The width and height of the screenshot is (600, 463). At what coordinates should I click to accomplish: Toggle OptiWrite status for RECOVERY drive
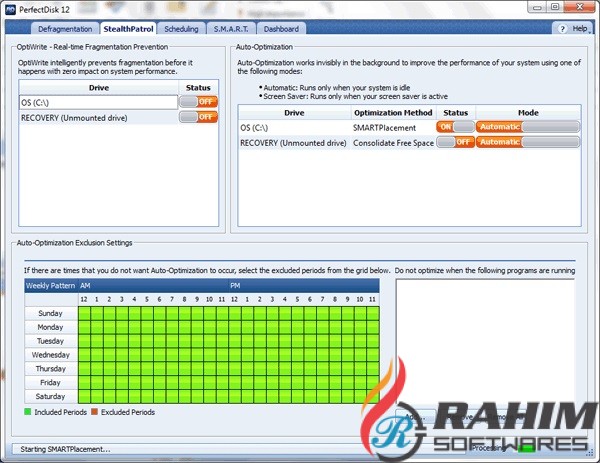coord(199,117)
